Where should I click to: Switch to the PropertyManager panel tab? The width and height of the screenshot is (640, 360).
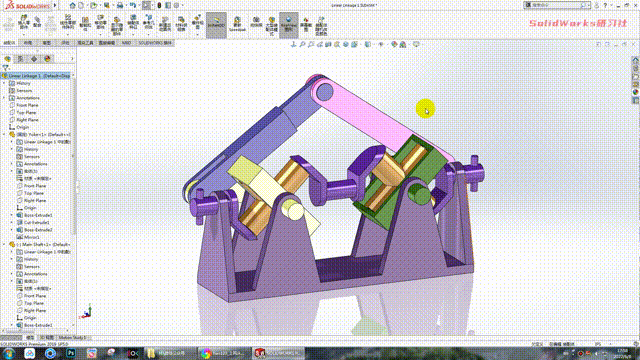(20, 59)
